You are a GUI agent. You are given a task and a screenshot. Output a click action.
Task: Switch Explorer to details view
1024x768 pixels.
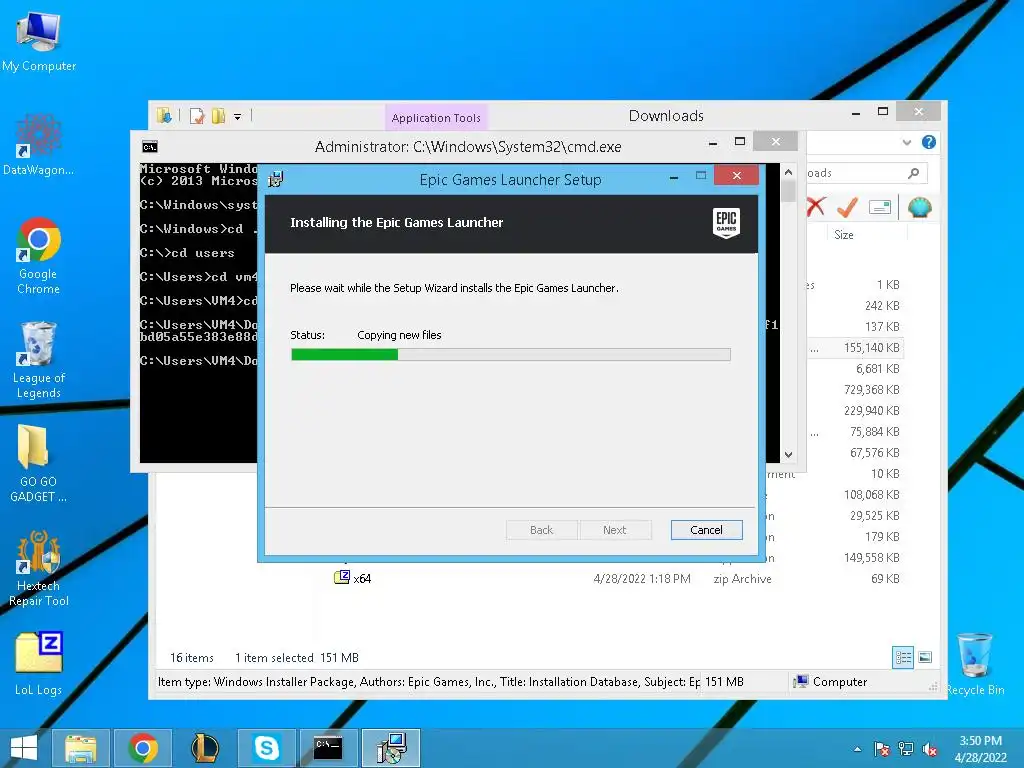pyautogui.click(x=903, y=657)
